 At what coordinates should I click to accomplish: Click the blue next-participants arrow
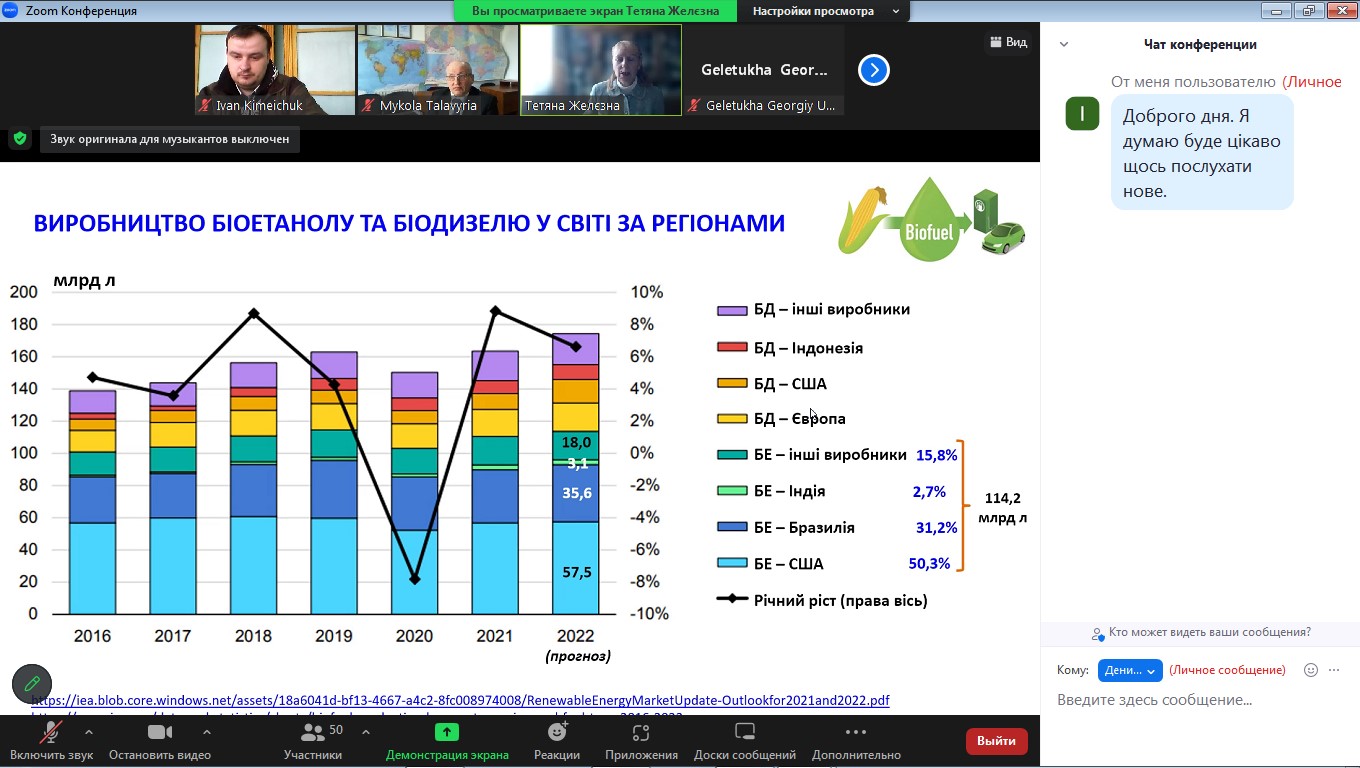874,70
